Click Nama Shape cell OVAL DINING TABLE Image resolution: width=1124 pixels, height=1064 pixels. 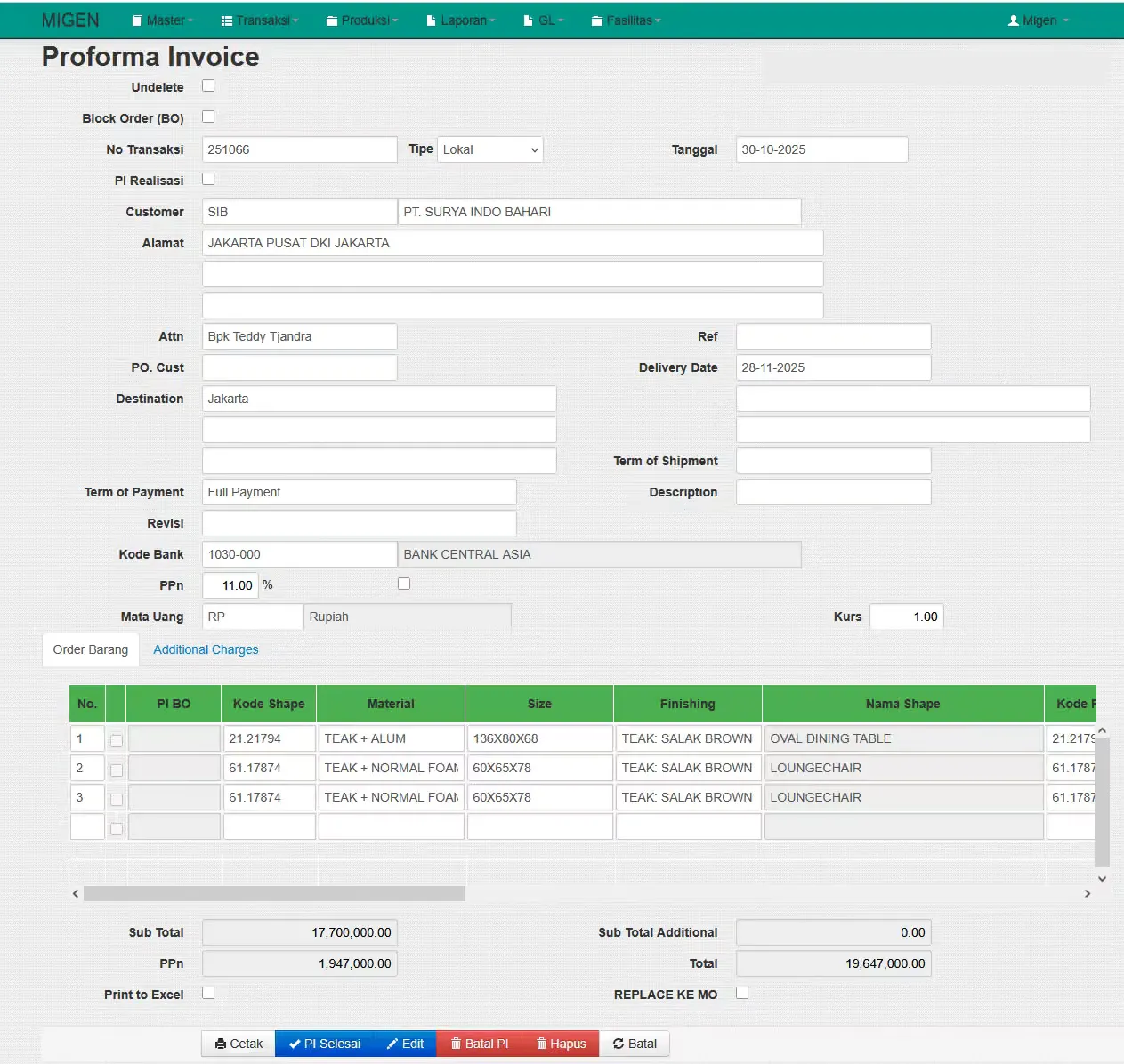tap(903, 738)
